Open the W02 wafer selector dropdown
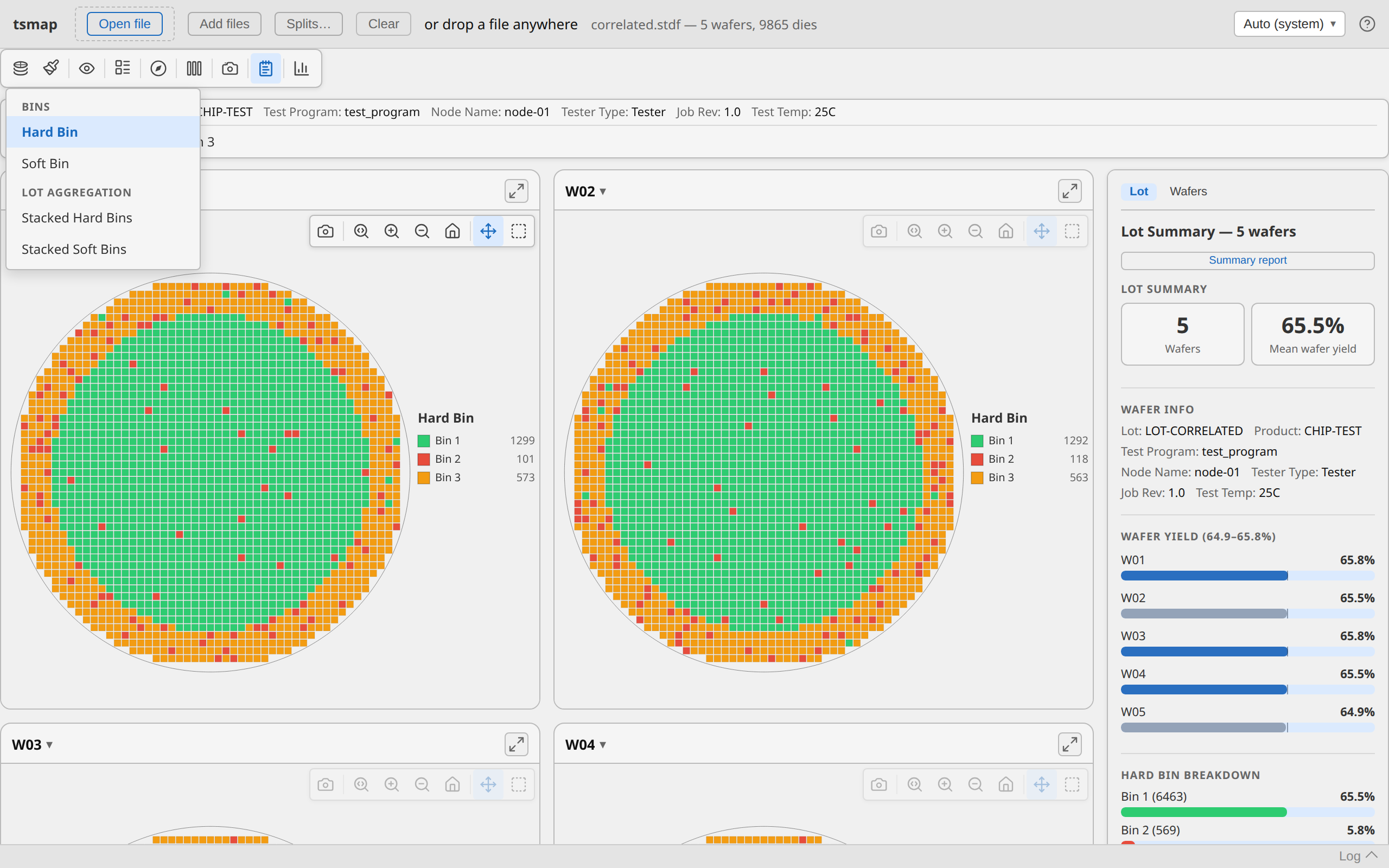Image resolution: width=1389 pixels, height=868 pixels. tap(585, 191)
